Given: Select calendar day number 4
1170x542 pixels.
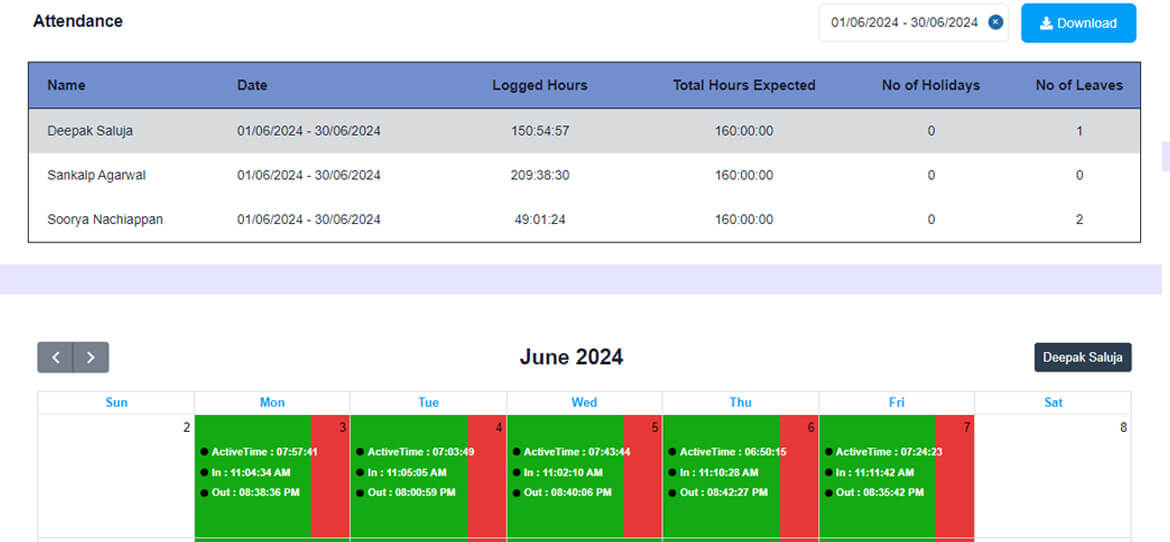Looking at the screenshot, I should tap(499, 428).
